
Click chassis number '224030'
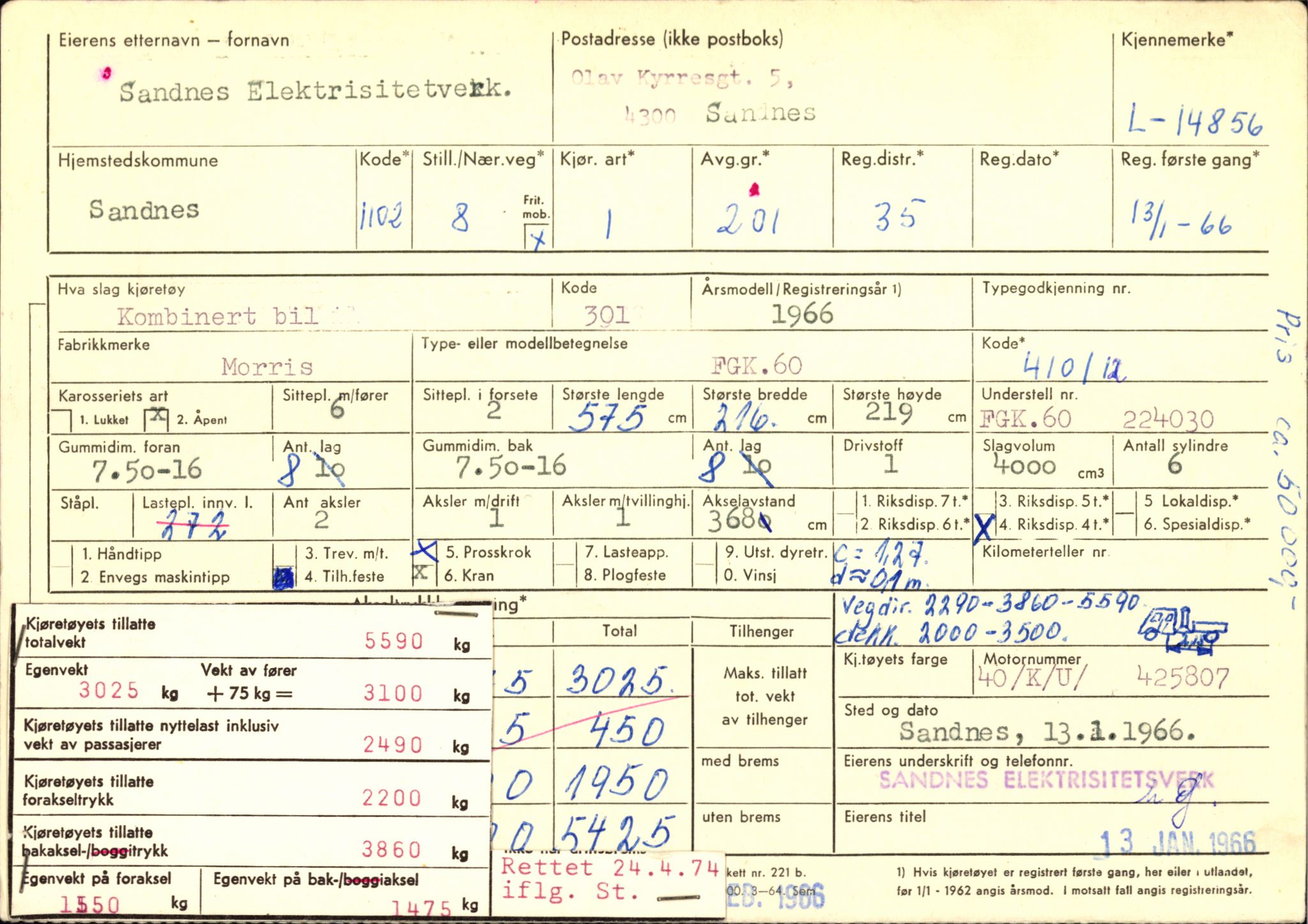point(1168,420)
